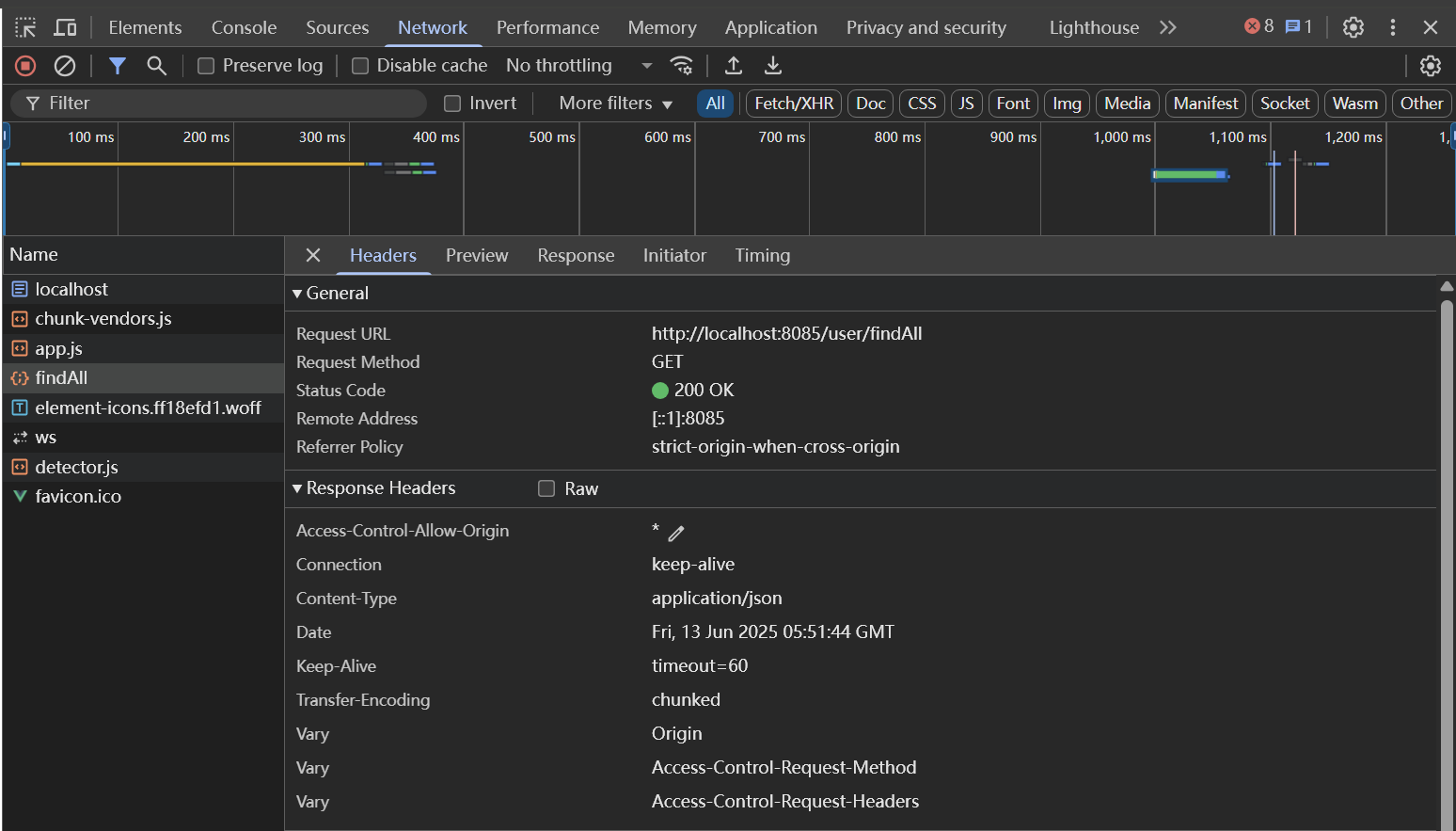Check the Disable cache option
The width and height of the screenshot is (1456, 831).
pos(360,66)
